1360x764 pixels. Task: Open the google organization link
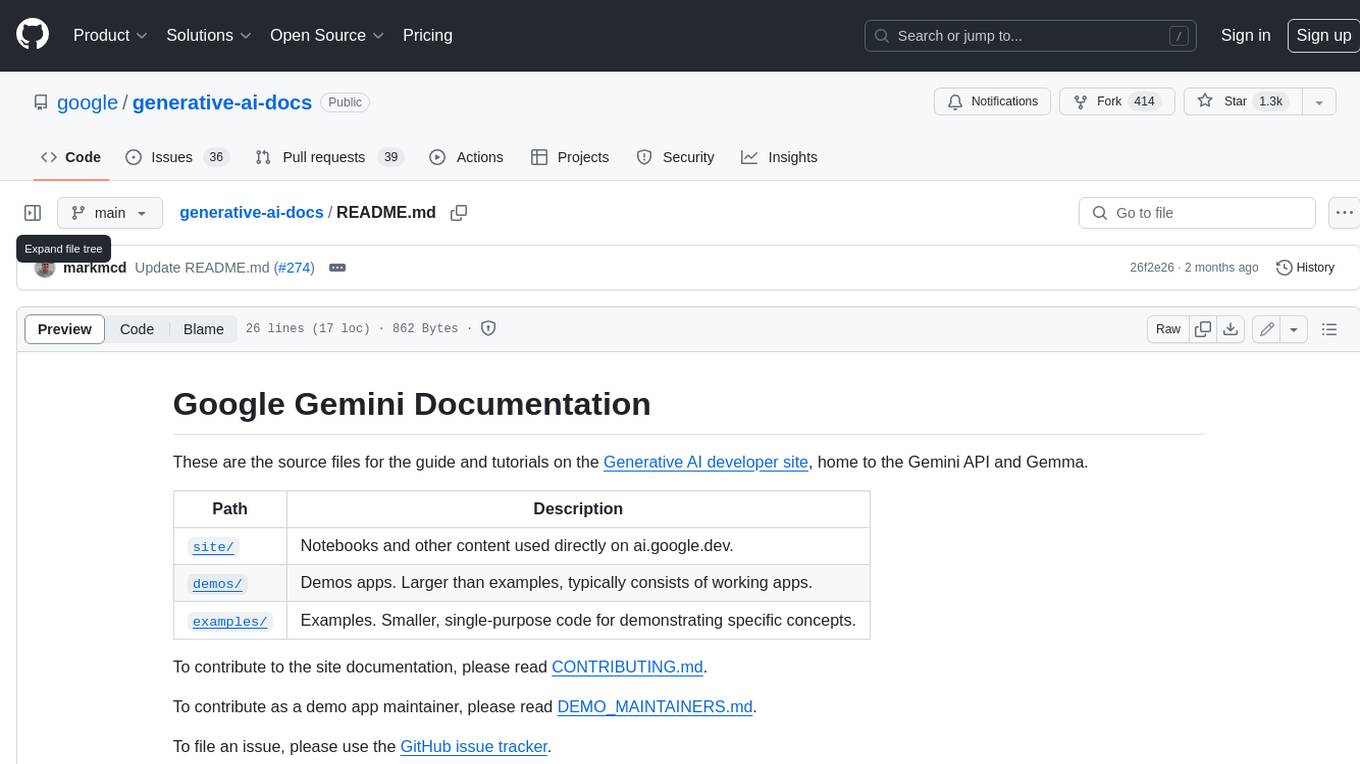[88, 102]
